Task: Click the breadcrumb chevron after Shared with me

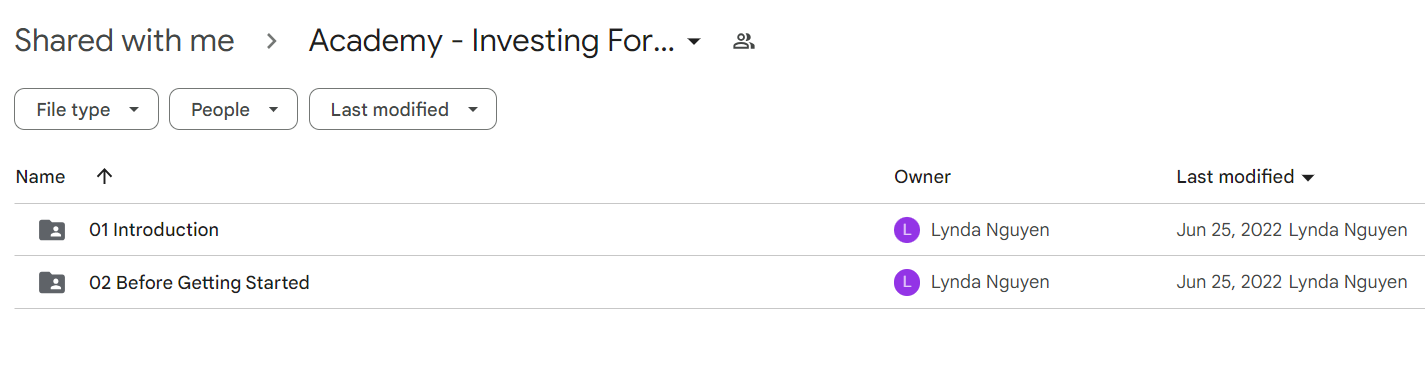Action: click(x=271, y=42)
